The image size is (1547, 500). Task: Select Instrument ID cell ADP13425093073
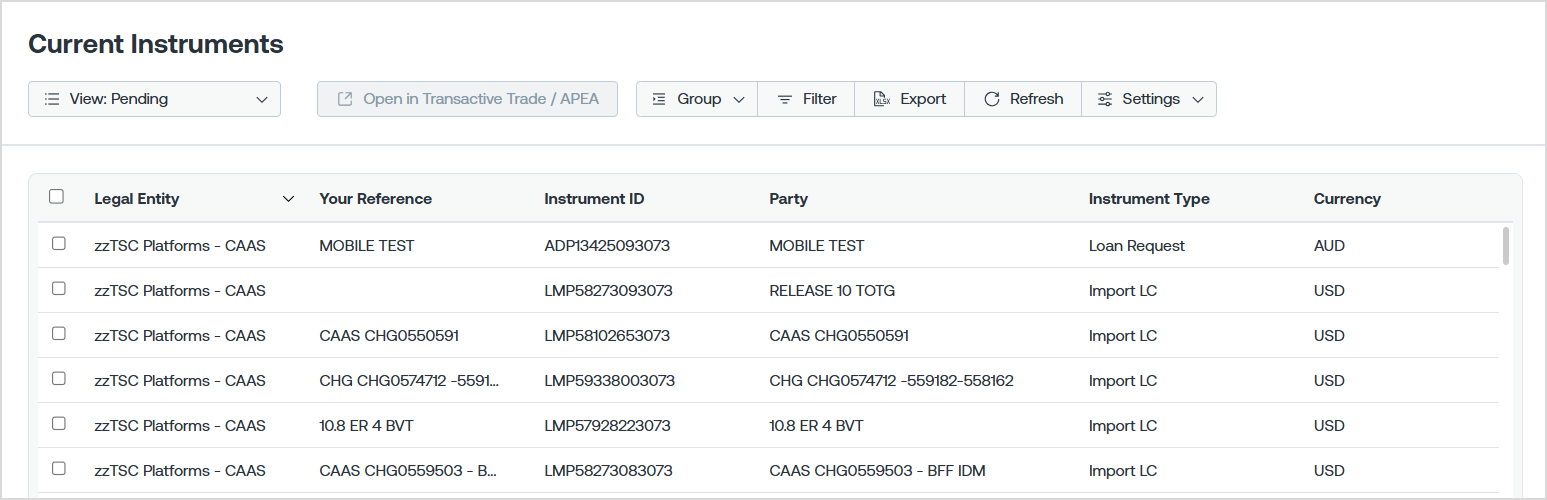pyautogui.click(x=607, y=245)
